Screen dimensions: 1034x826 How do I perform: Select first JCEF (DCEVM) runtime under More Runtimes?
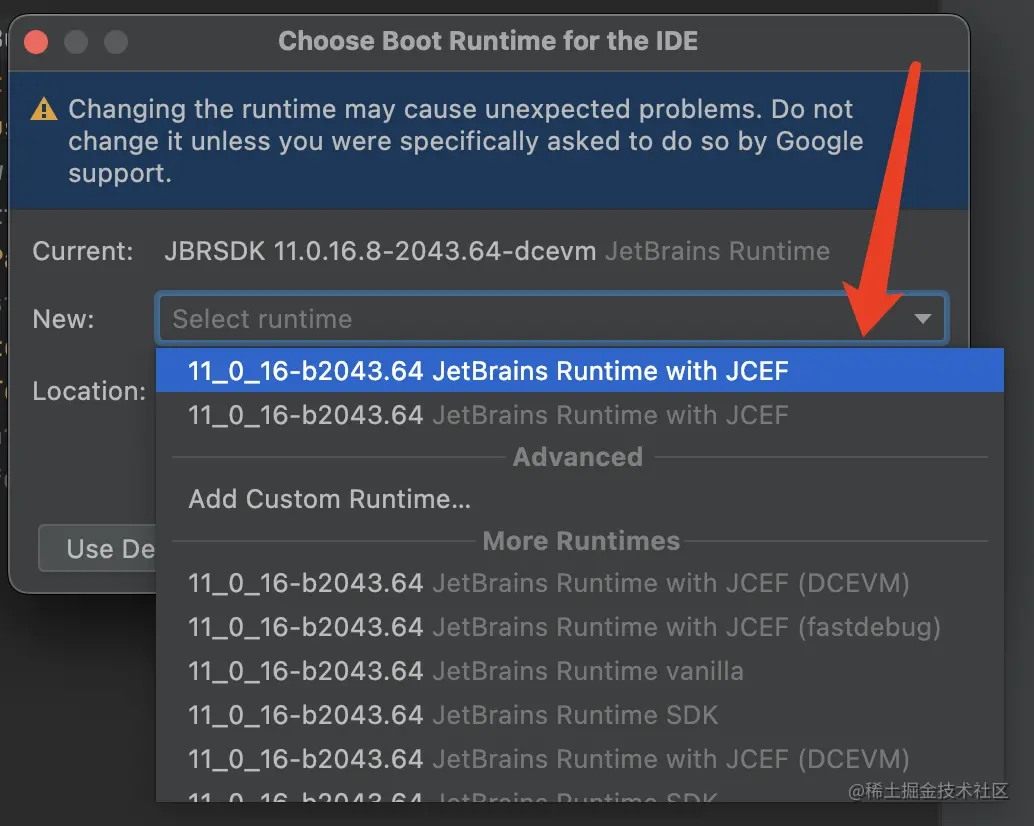(x=580, y=583)
